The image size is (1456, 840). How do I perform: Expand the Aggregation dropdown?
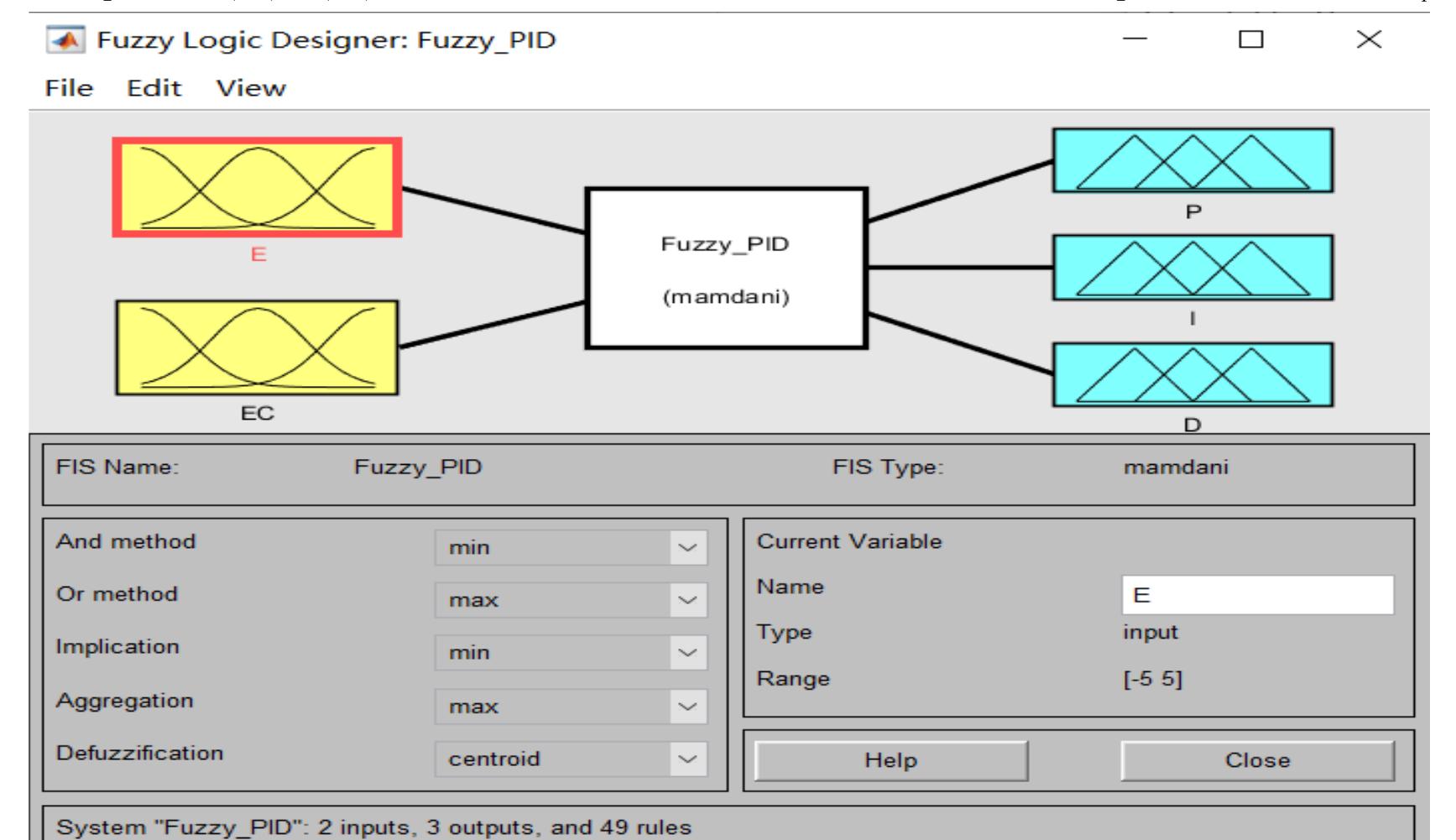[571, 707]
